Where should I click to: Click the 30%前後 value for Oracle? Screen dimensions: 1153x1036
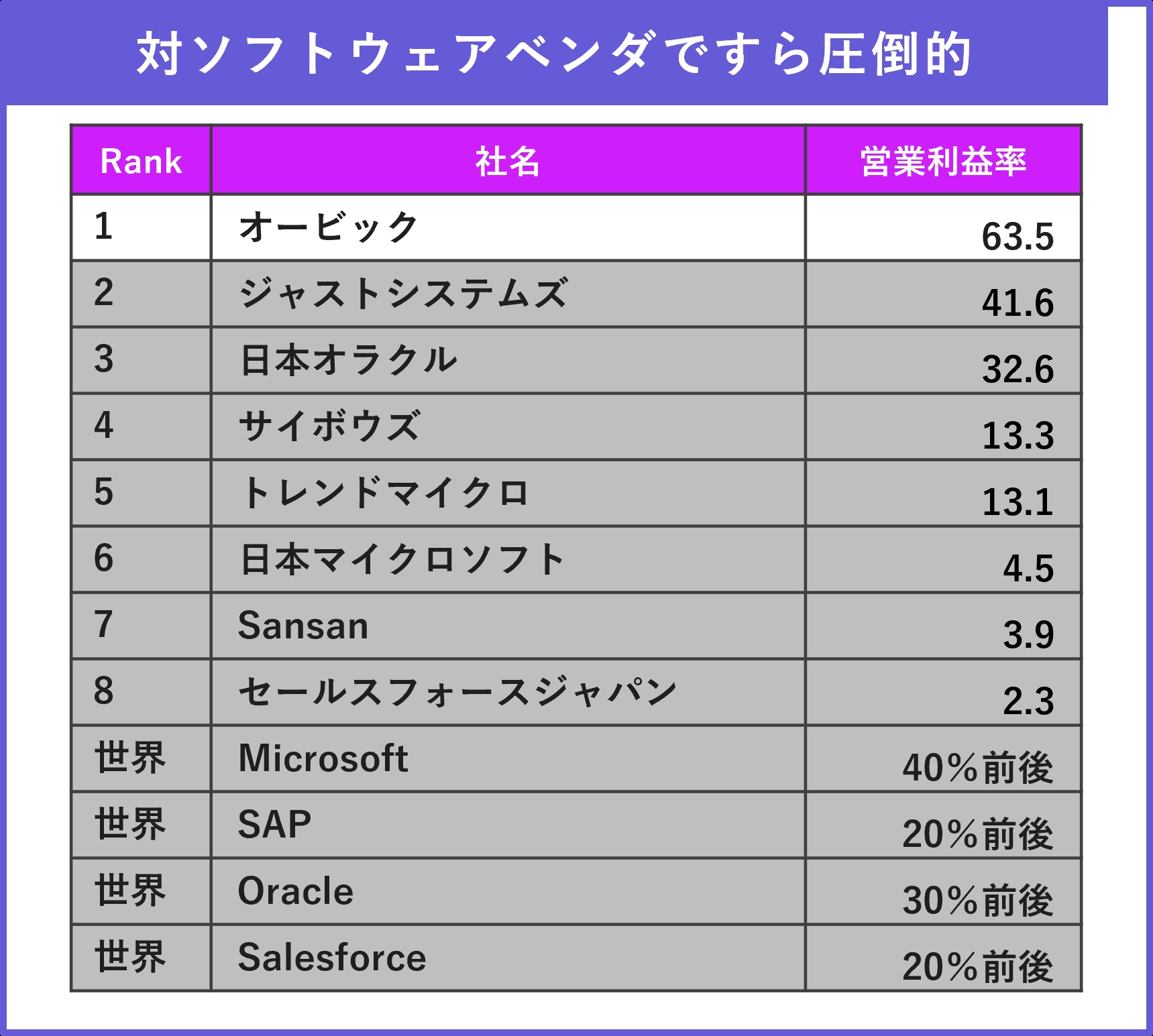977,901
